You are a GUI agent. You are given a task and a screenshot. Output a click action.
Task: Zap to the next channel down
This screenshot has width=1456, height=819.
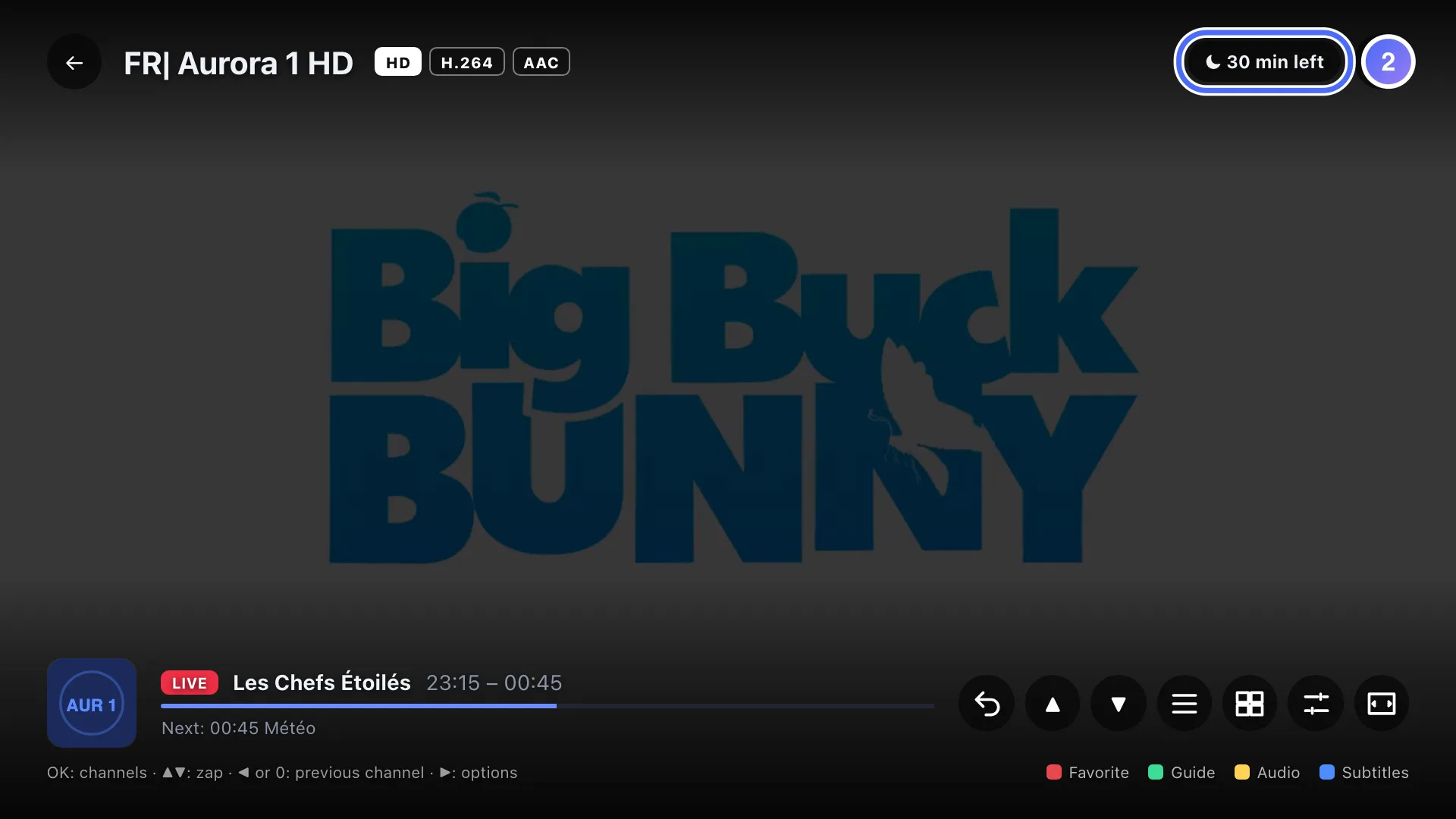[1118, 704]
